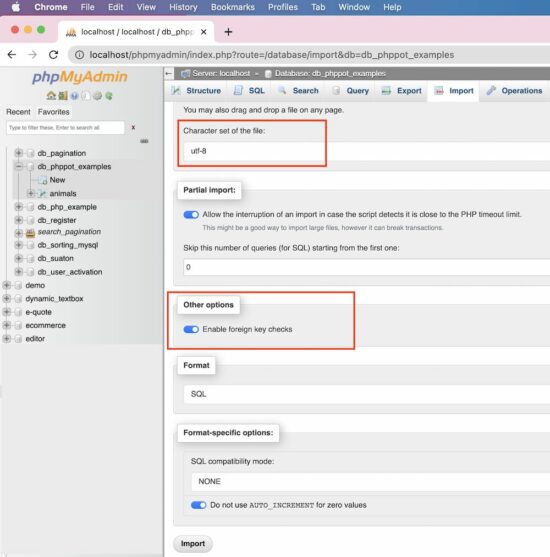This screenshot has height=557, width=550.
Task: Reload the navigation panel with green icon
Action: click(109, 96)
